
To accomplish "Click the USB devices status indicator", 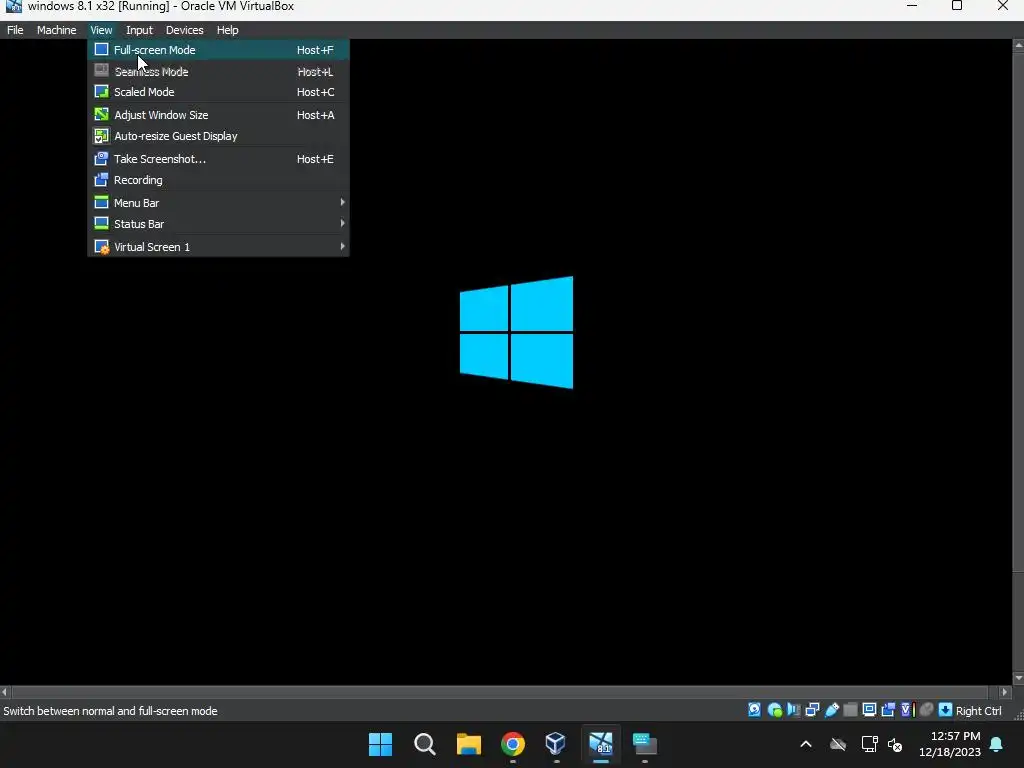I will click(x=831, y=710).
